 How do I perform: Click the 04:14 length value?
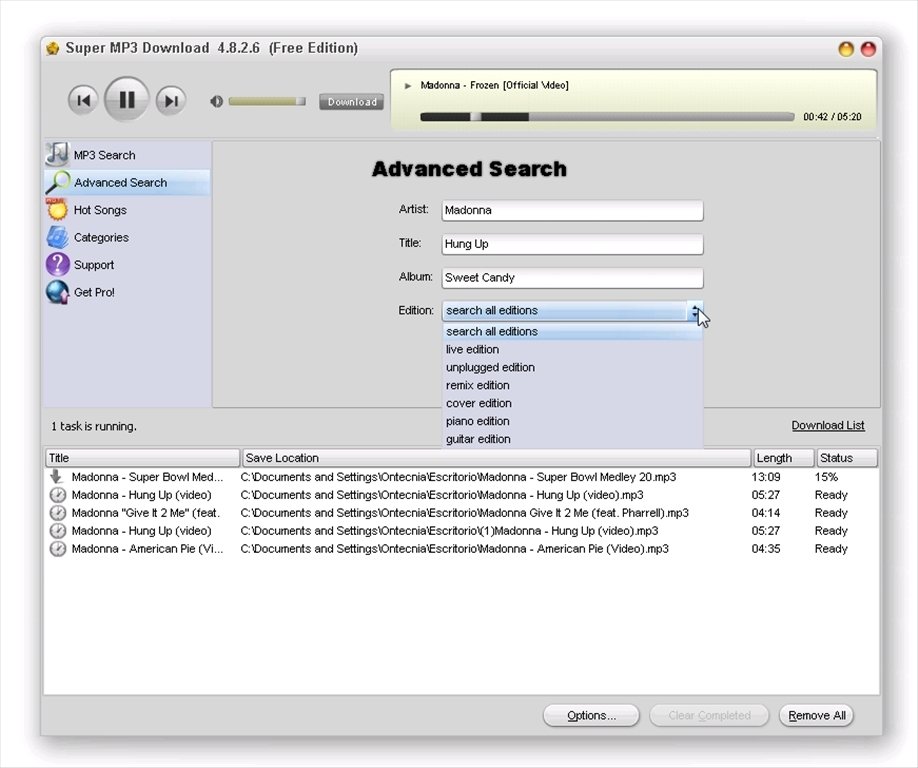click(766, 513)
